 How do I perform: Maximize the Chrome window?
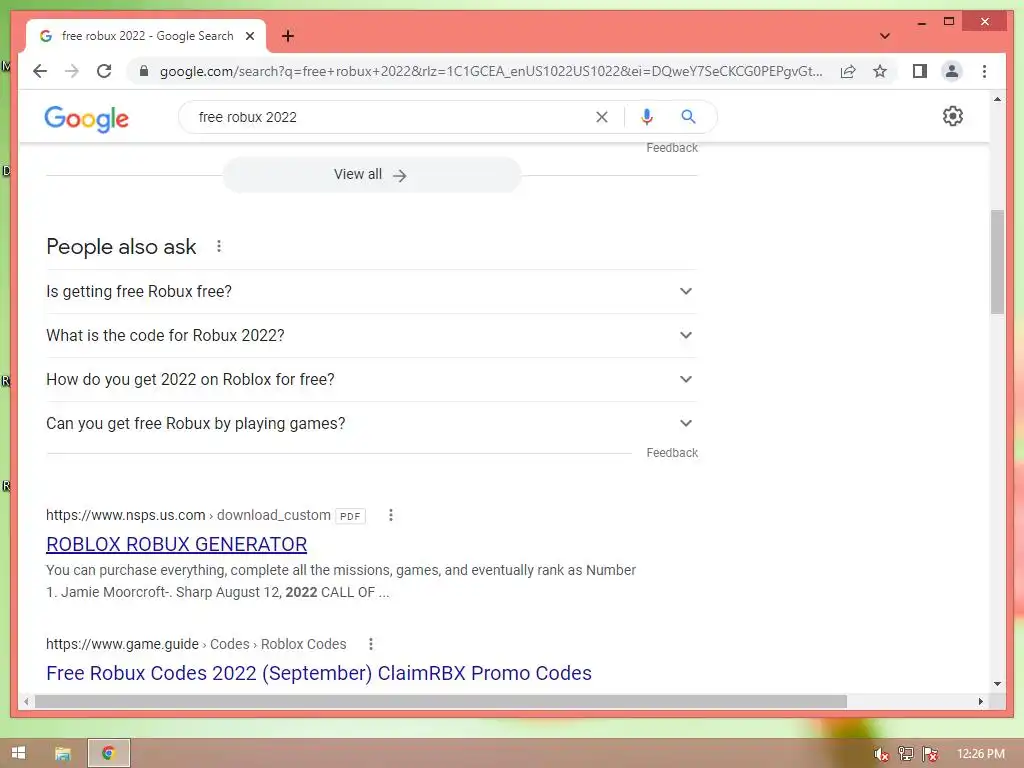949,22
